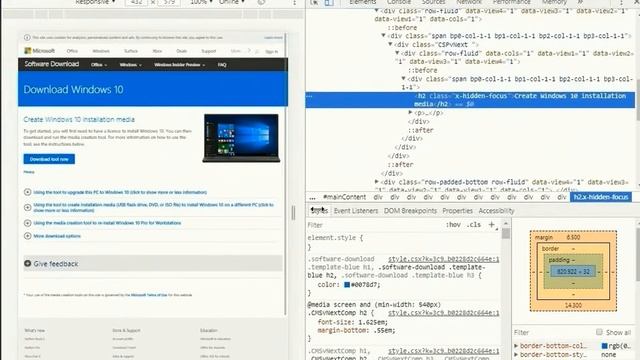Select h2.x-hidden-focus in breadcrumb
This screenshot has height=360, width=640.
point(601,197)
